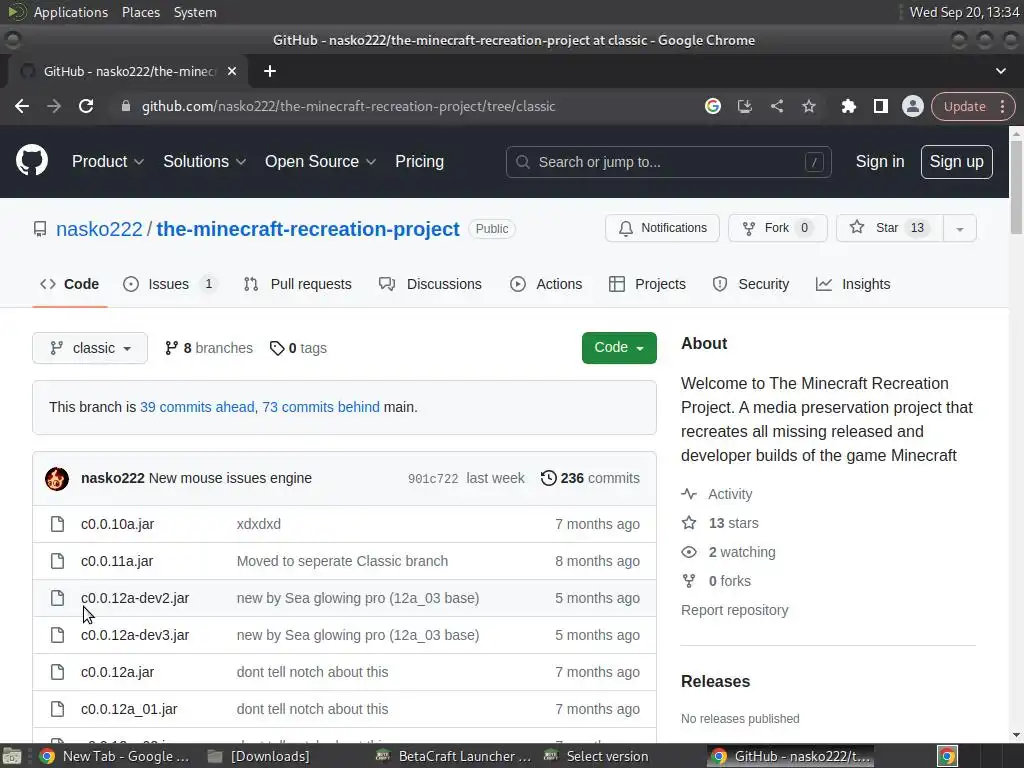
Task: Open the Chrome tab search chevron
Action: [1000, 71]
